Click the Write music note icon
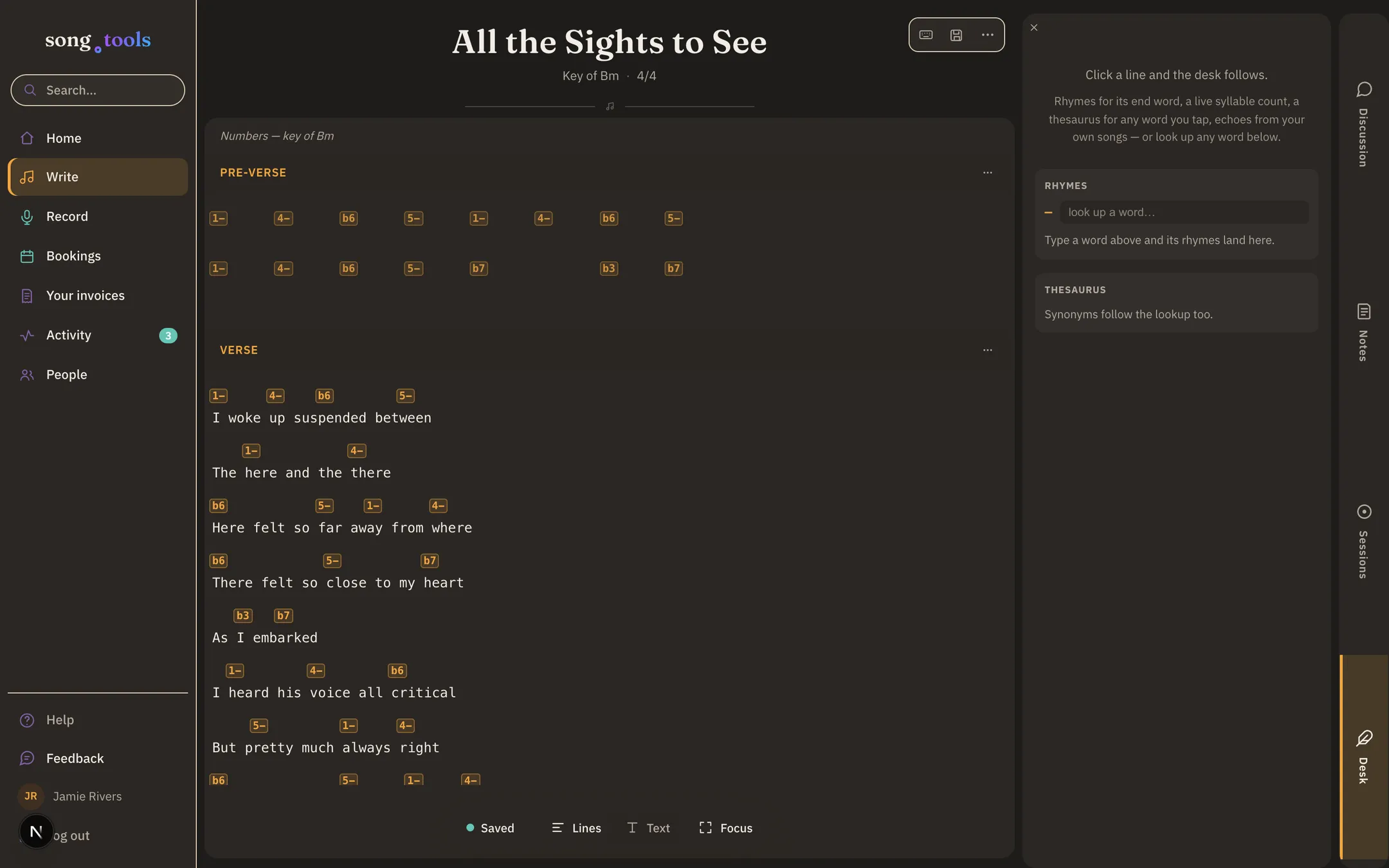Screen dimensions: 1389x868 tap(27, 177)
